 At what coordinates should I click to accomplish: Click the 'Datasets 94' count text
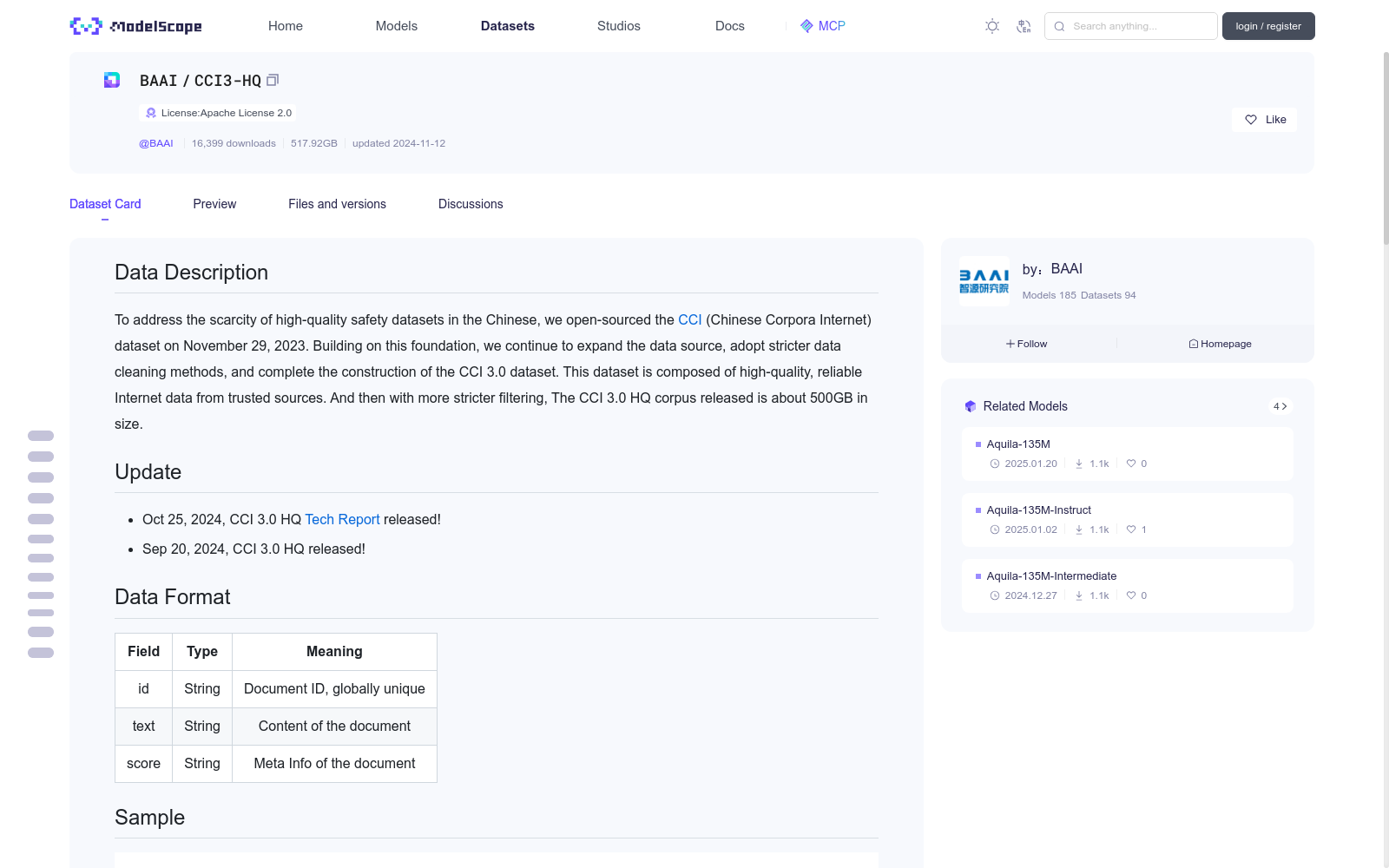coord(1109,295)
